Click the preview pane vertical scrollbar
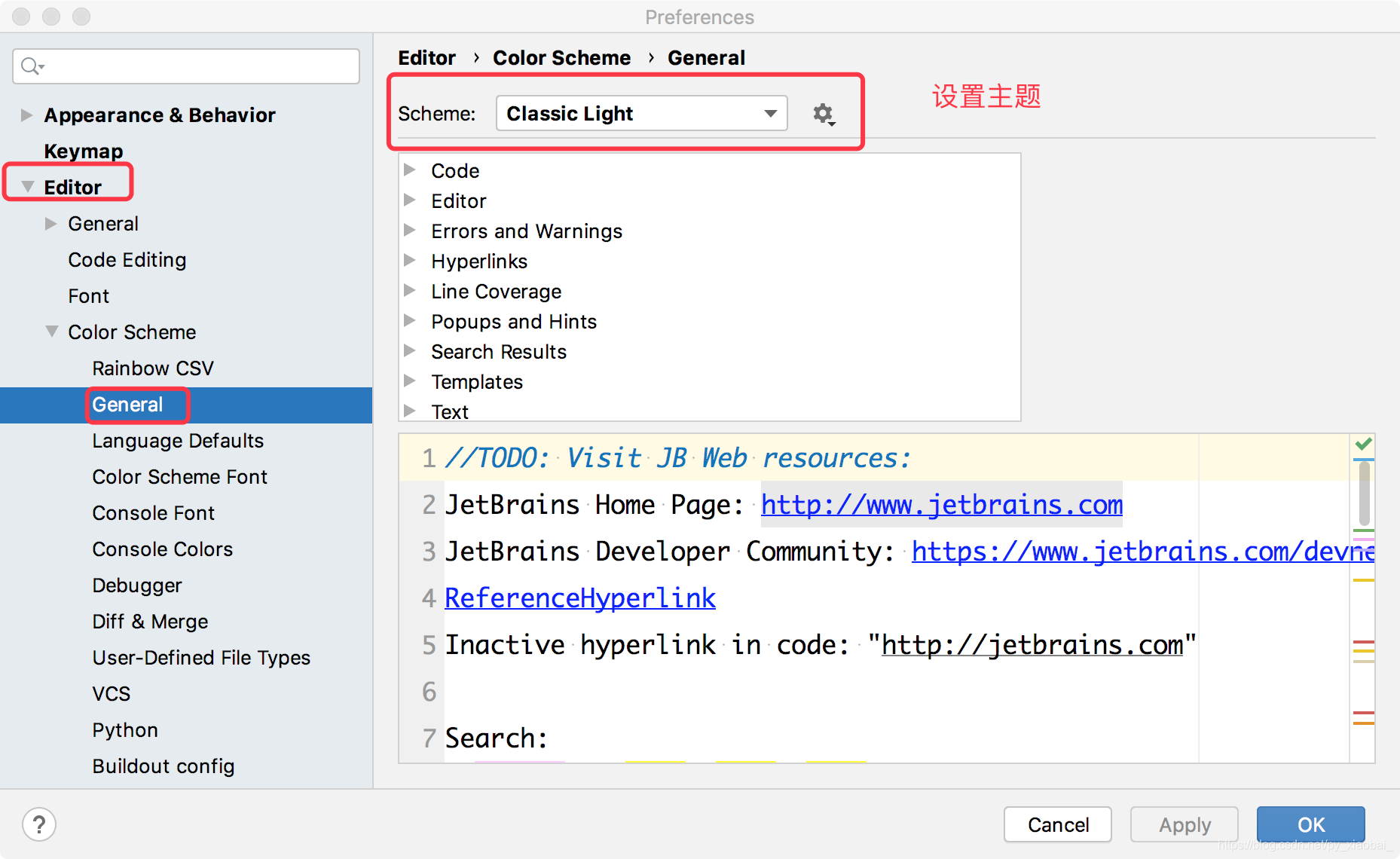 tap(1364, 494)
